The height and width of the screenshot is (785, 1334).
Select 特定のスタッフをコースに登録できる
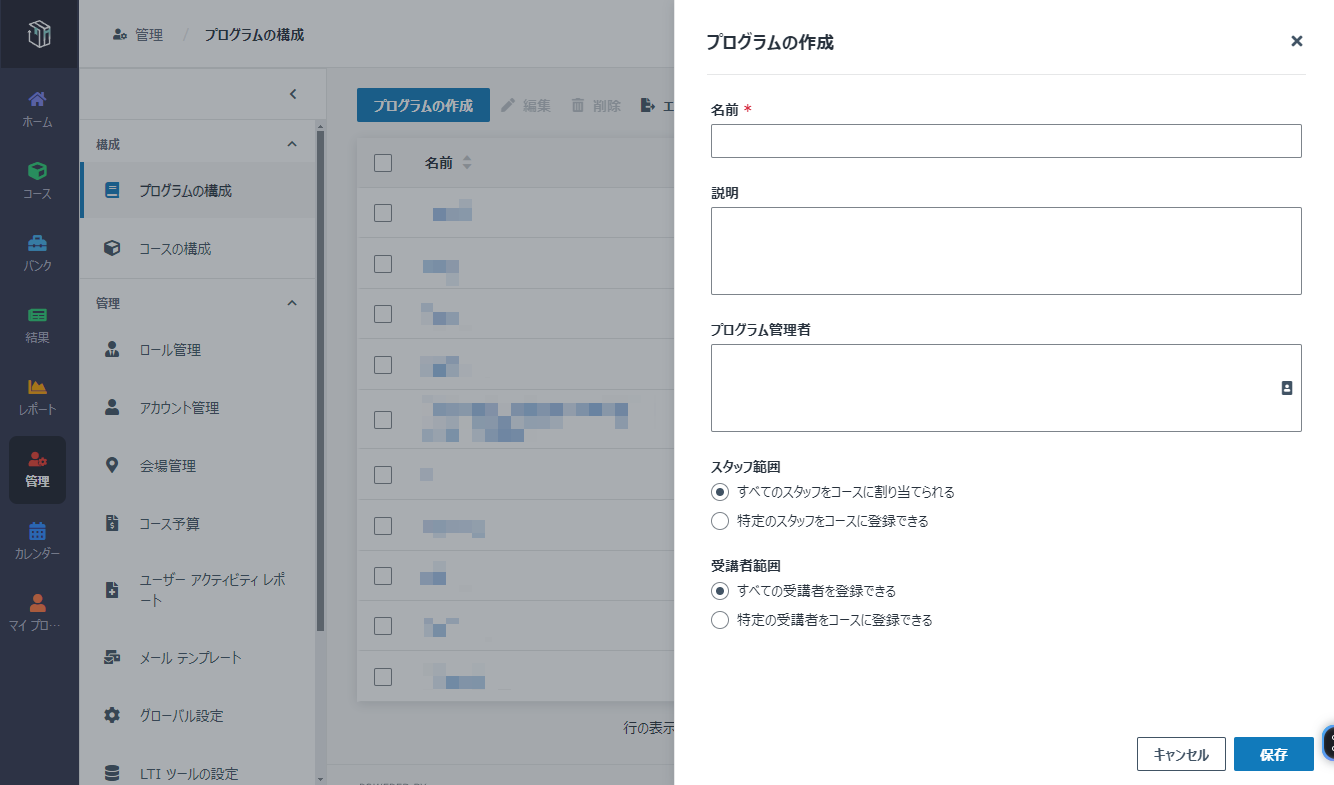coord(720,521)
